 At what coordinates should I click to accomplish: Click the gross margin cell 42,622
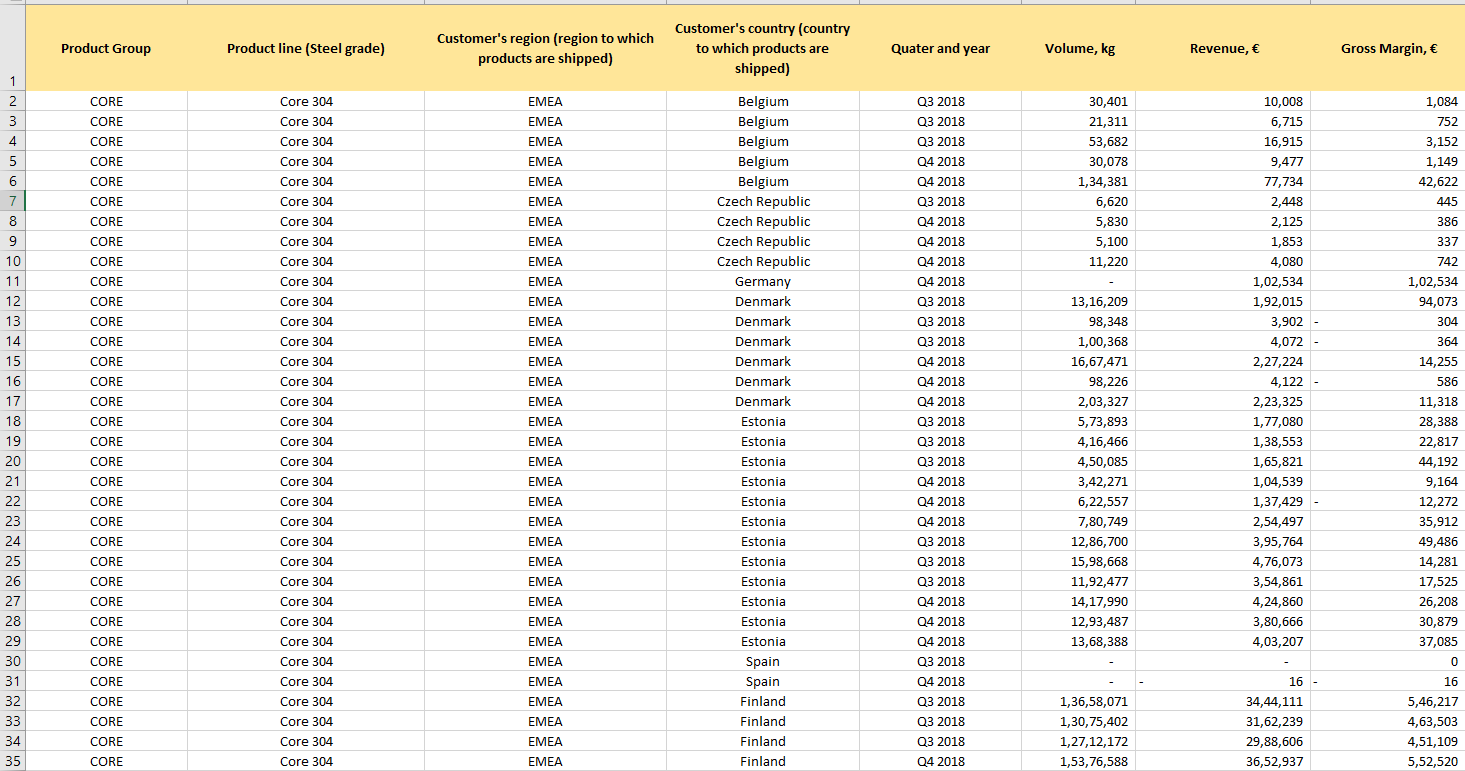(x=1388, y=181)
